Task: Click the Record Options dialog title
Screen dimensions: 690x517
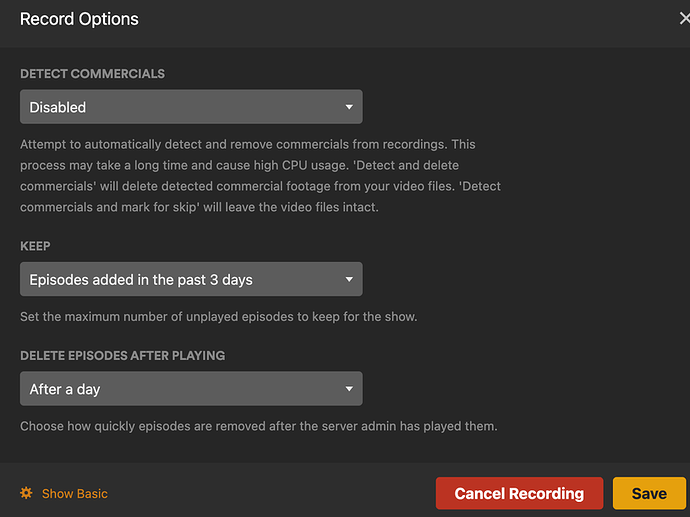Action: (x=79, y=19)
